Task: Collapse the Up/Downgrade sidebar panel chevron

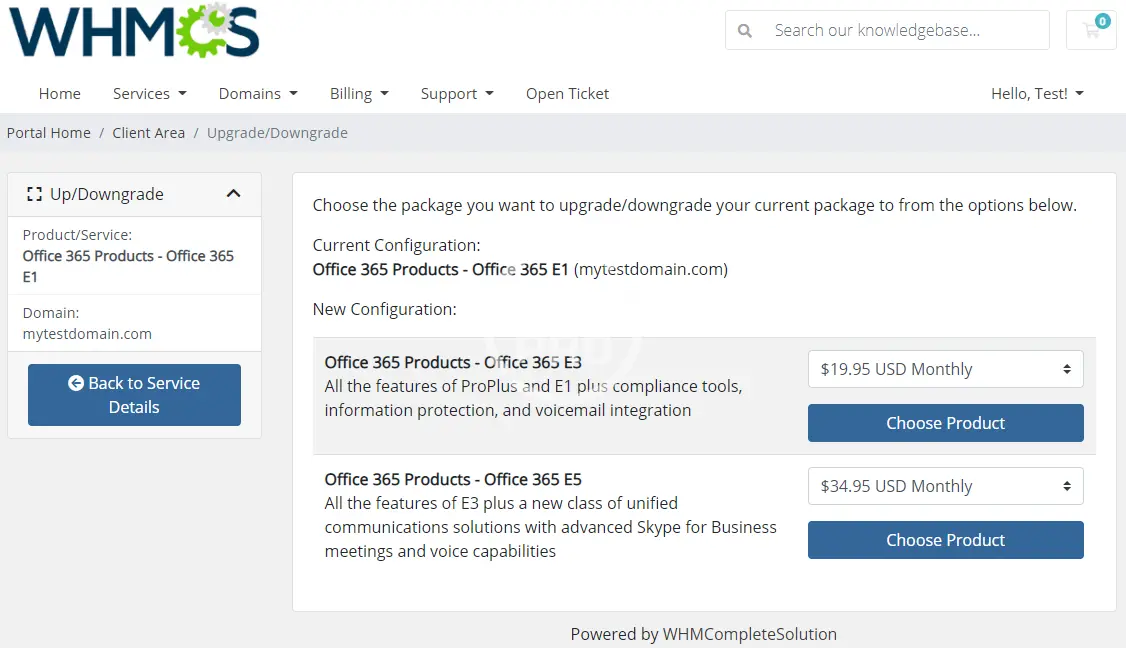Action: point(233,194)
